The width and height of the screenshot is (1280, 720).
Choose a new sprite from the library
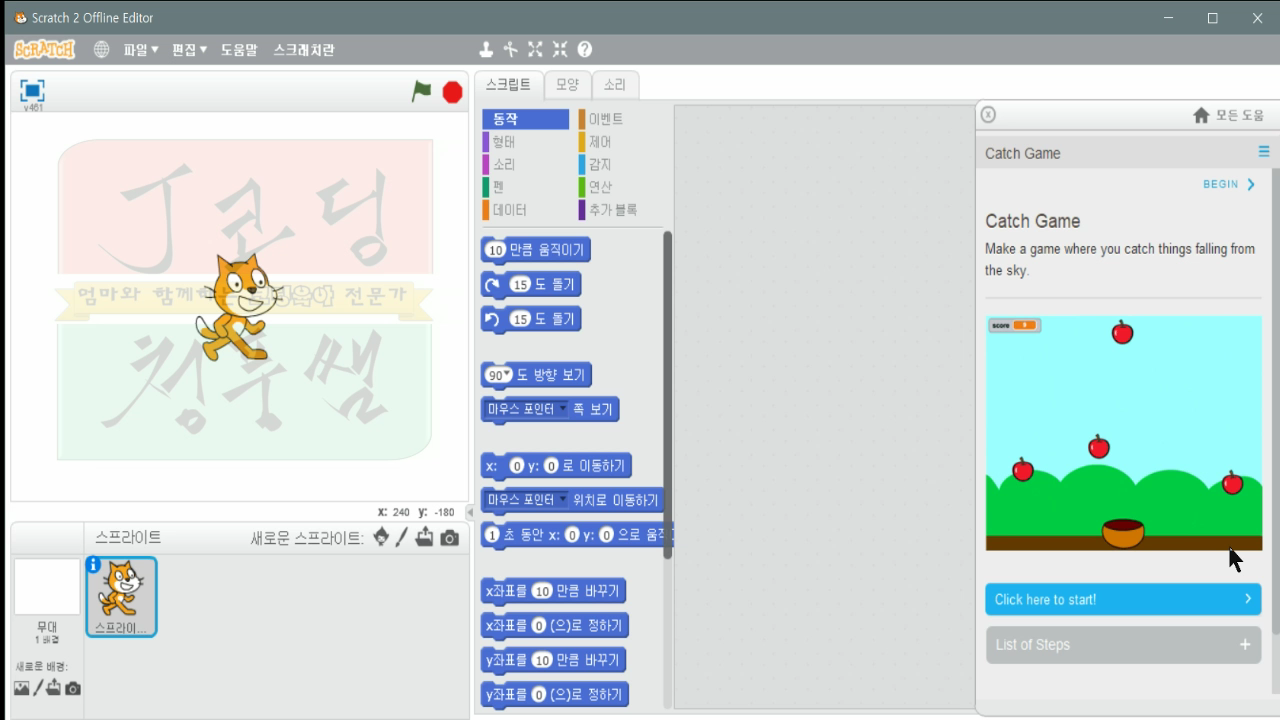pyautogui.click(x=381, y=537)
